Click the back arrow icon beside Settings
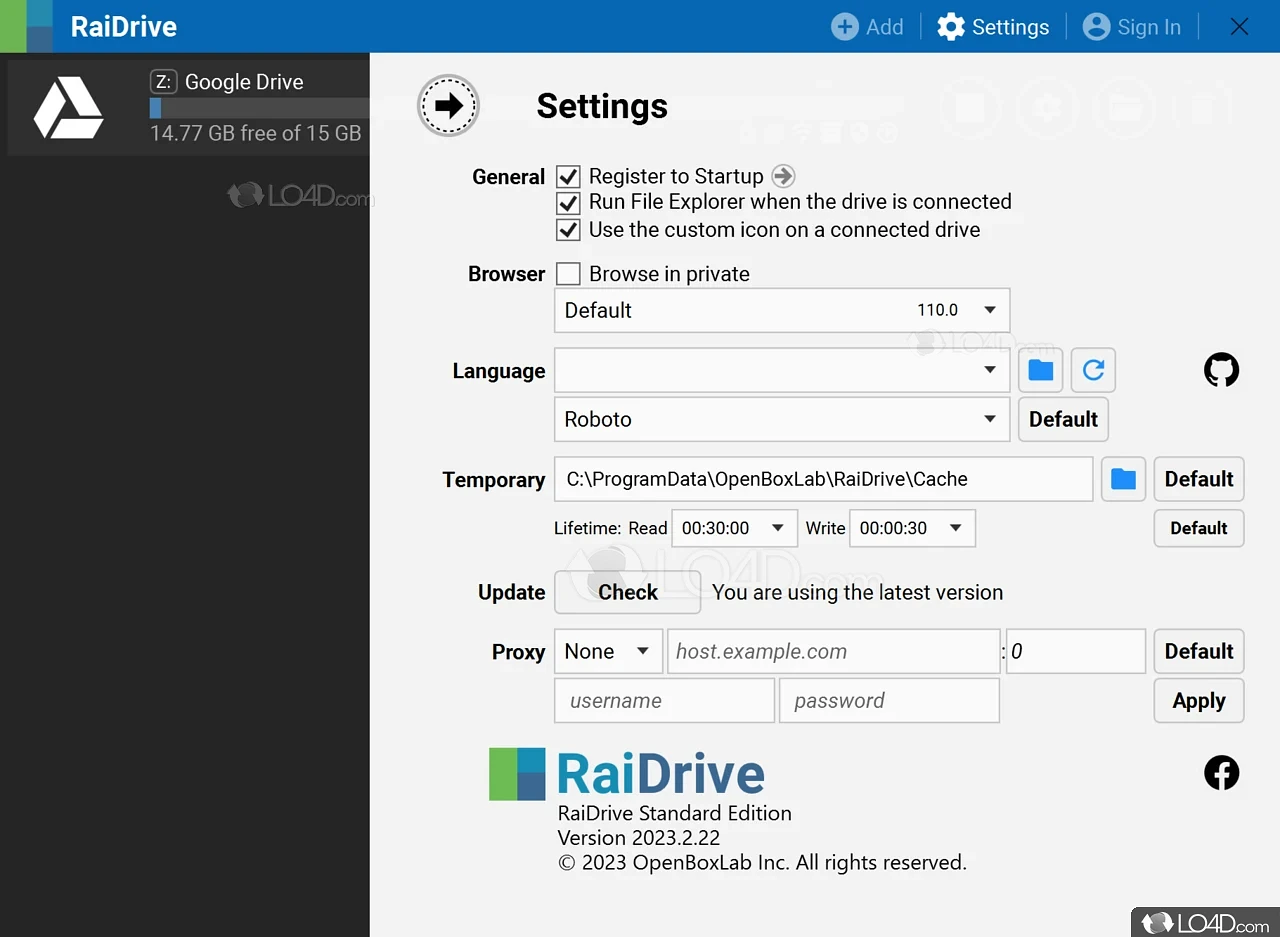Screen dimensions: 1280x937 coord(448,105)
